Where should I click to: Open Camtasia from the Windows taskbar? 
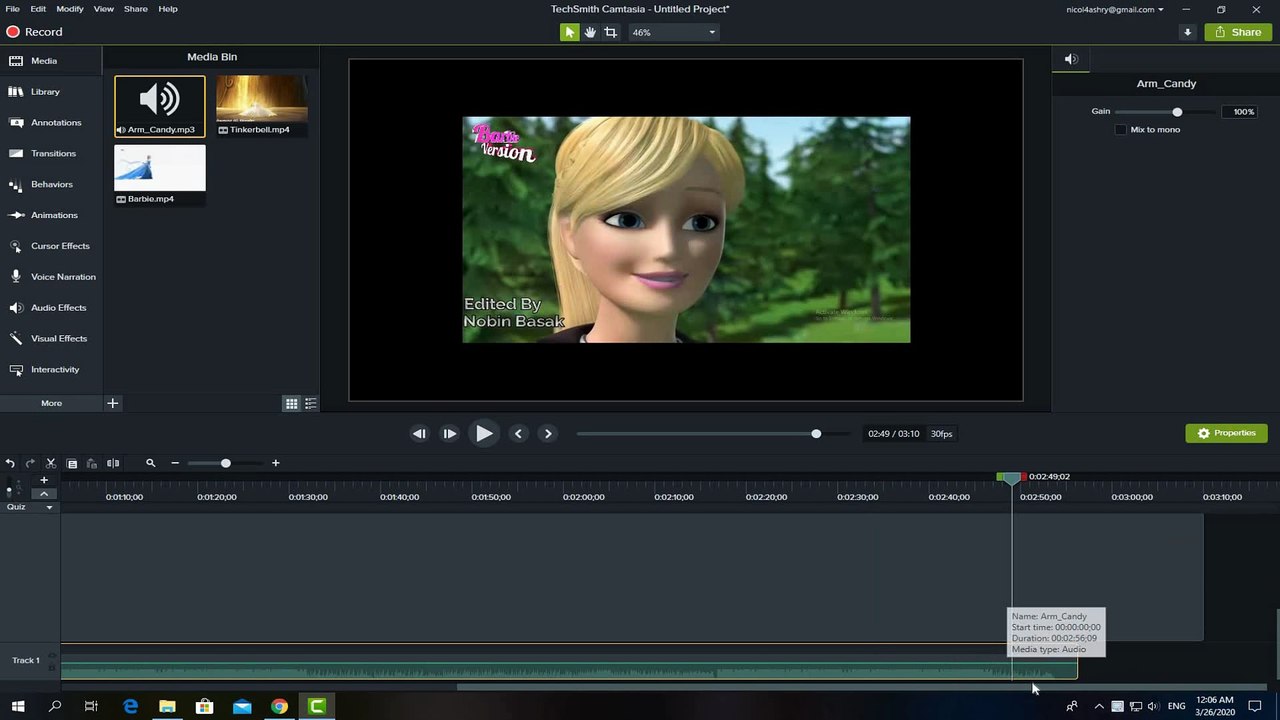click(317, 706)
